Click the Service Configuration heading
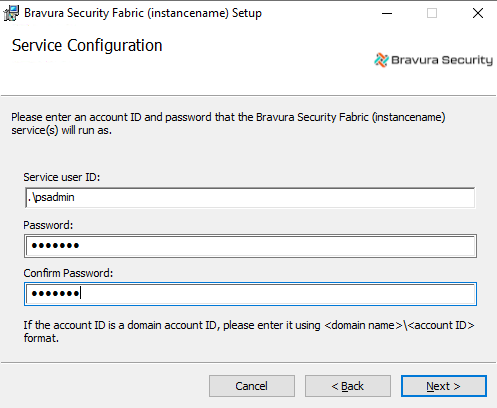 (87, 45)
